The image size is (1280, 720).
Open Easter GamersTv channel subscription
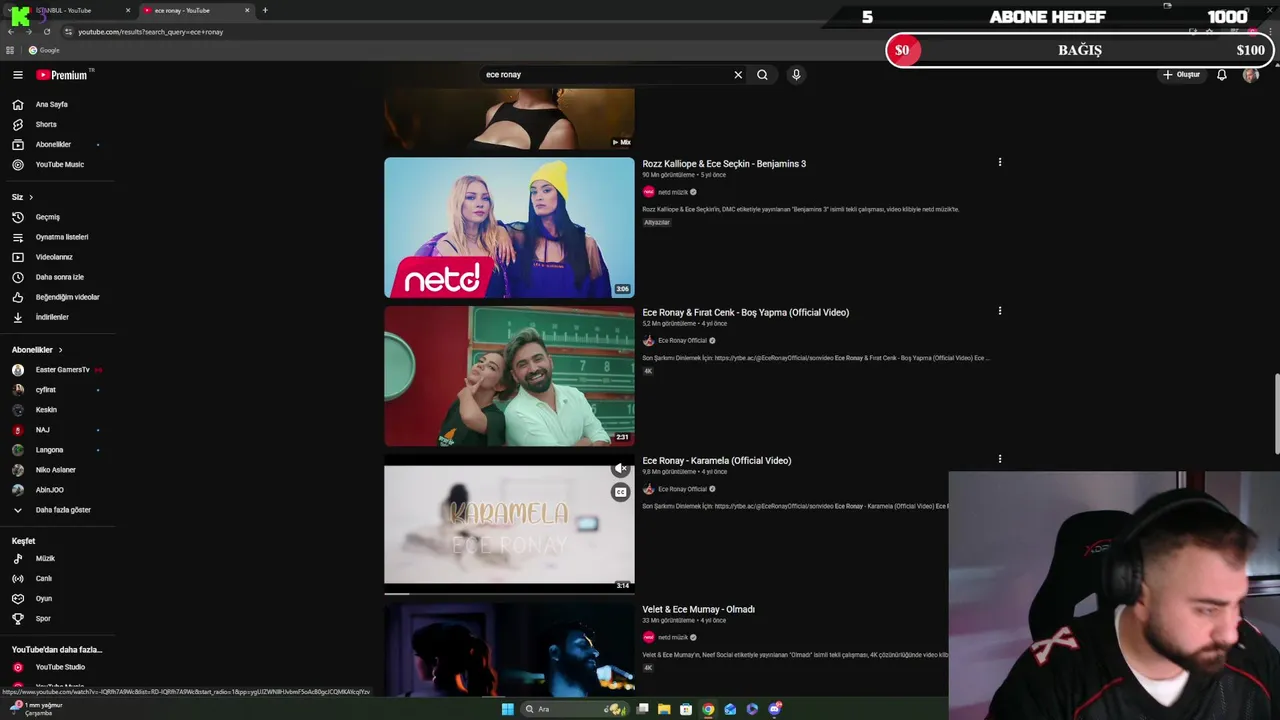(56, 370)
